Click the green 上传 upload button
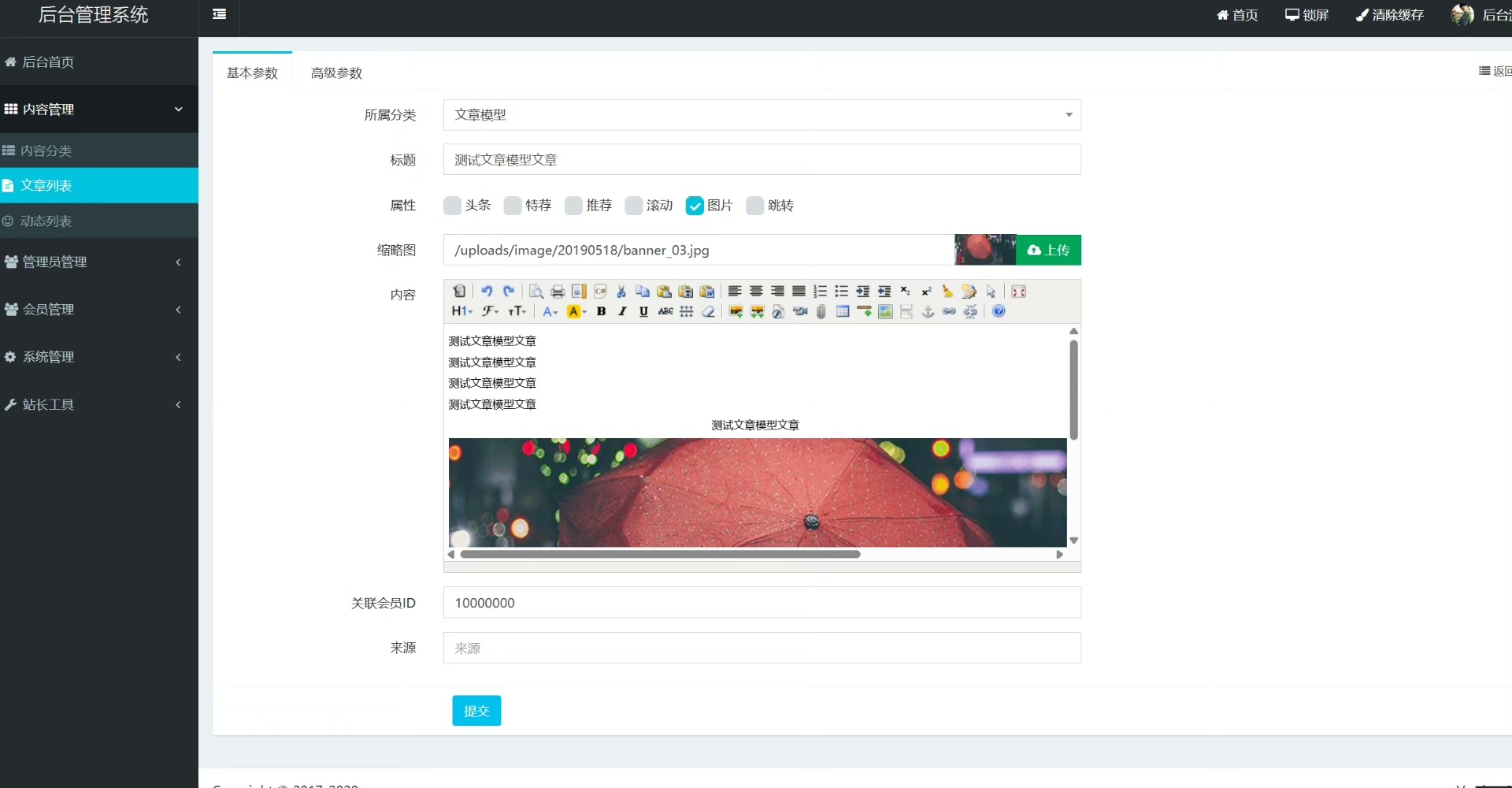 [1049, 250]
